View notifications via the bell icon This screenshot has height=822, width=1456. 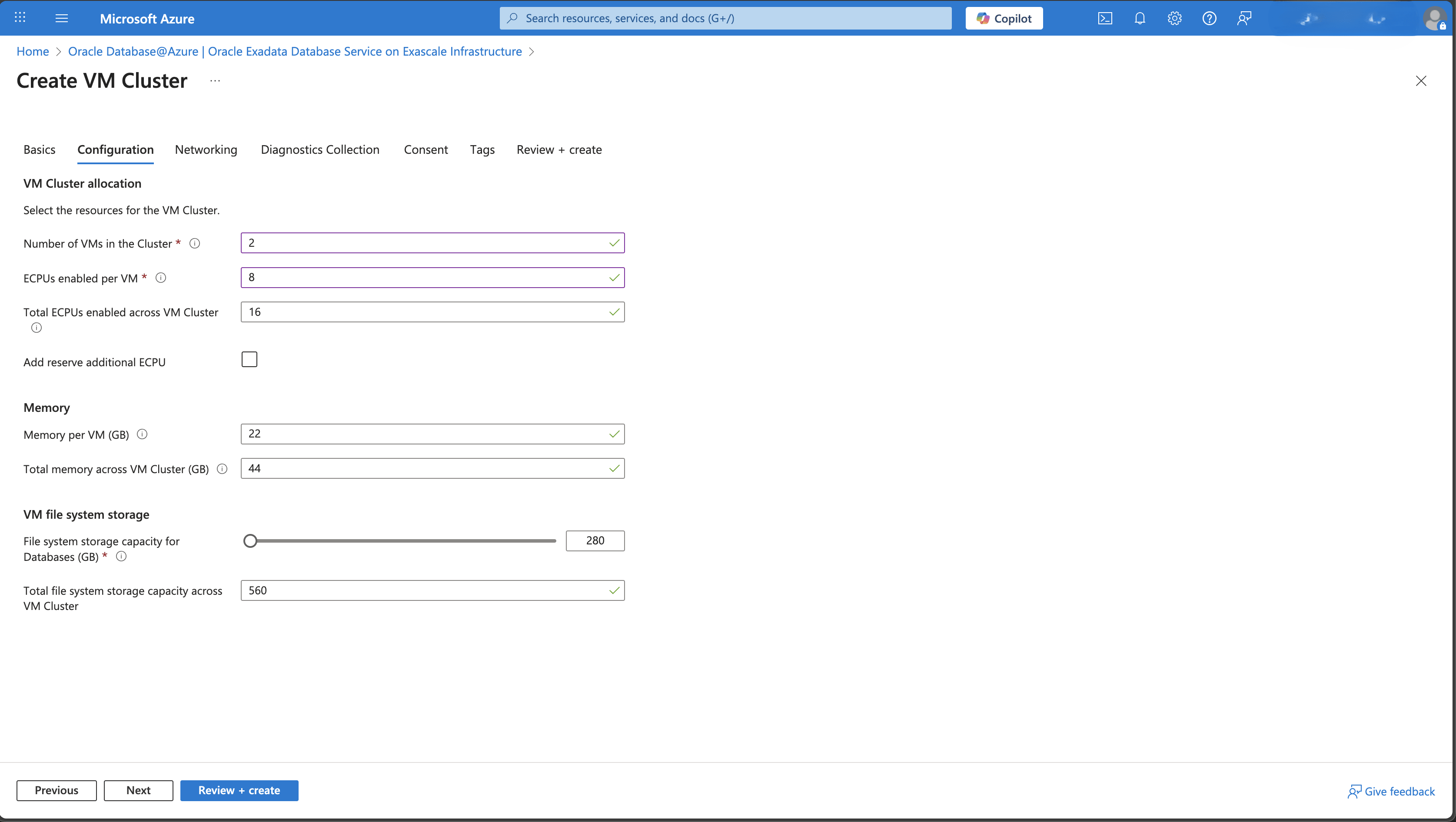[1140, 18]
